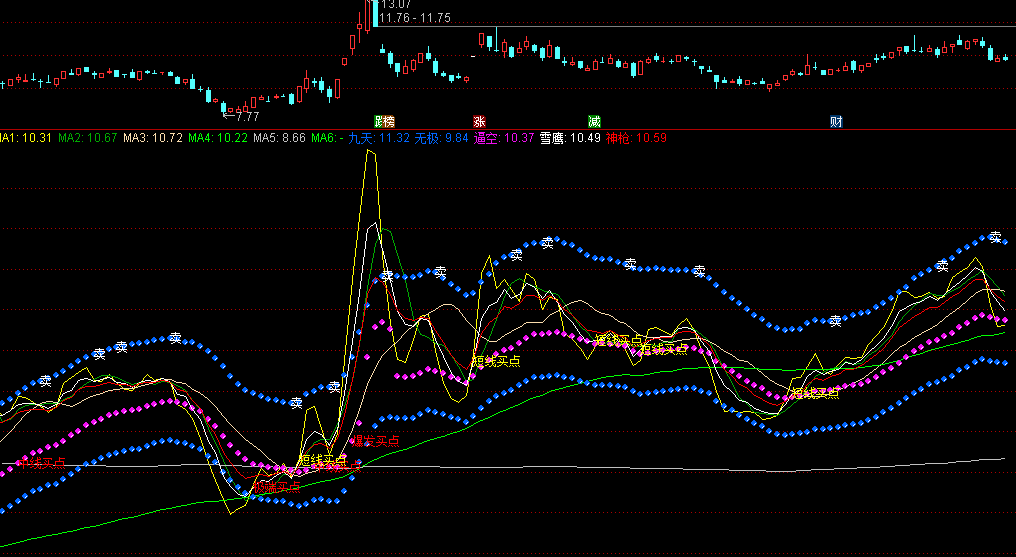Click the red 中线买点 label at left
The width and height of the screenshot is (1016, 557).
[40, 463]
